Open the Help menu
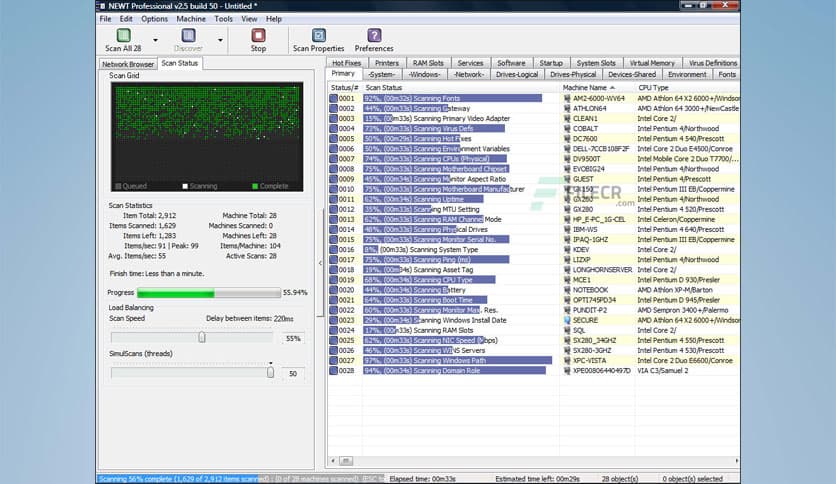The height and width of the screenshot is (484, 836). [274, 19]
